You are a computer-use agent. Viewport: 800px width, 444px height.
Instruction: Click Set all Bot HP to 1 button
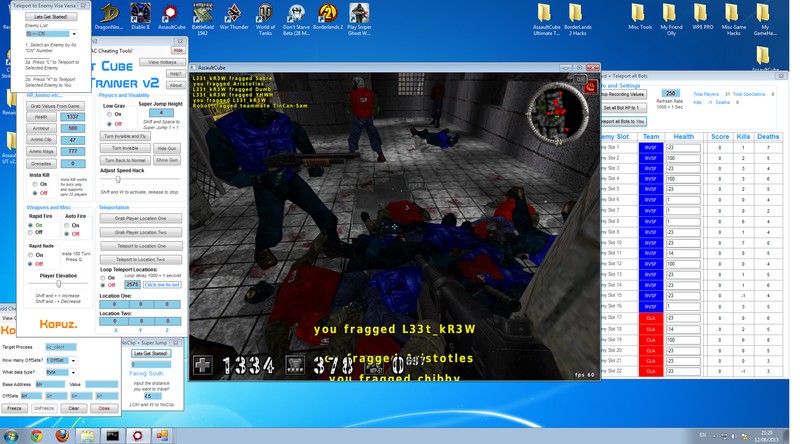point(623,108)
